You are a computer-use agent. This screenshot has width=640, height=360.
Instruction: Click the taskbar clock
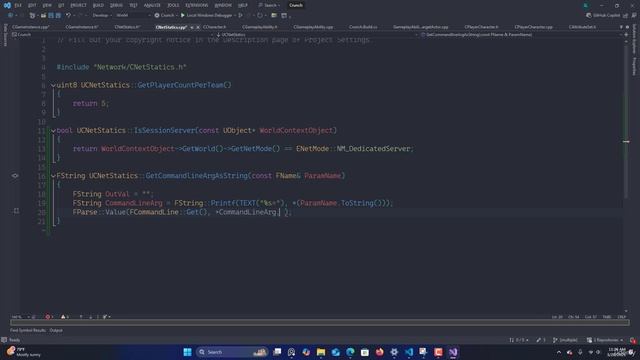point(616,352)
